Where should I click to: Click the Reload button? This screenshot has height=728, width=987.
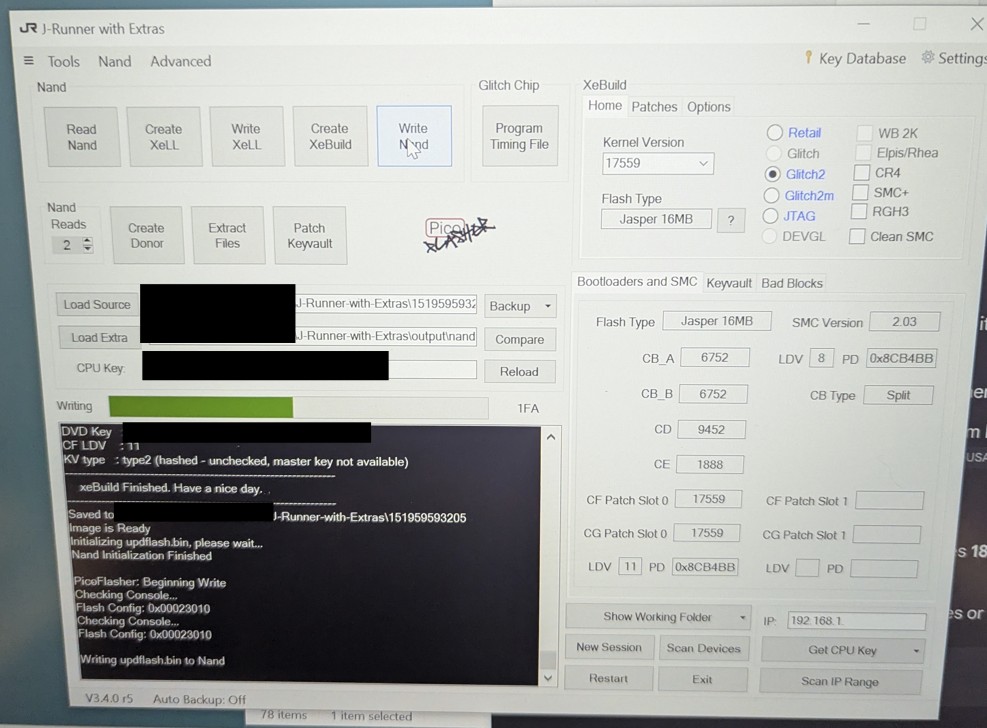[x=519, y=372]
